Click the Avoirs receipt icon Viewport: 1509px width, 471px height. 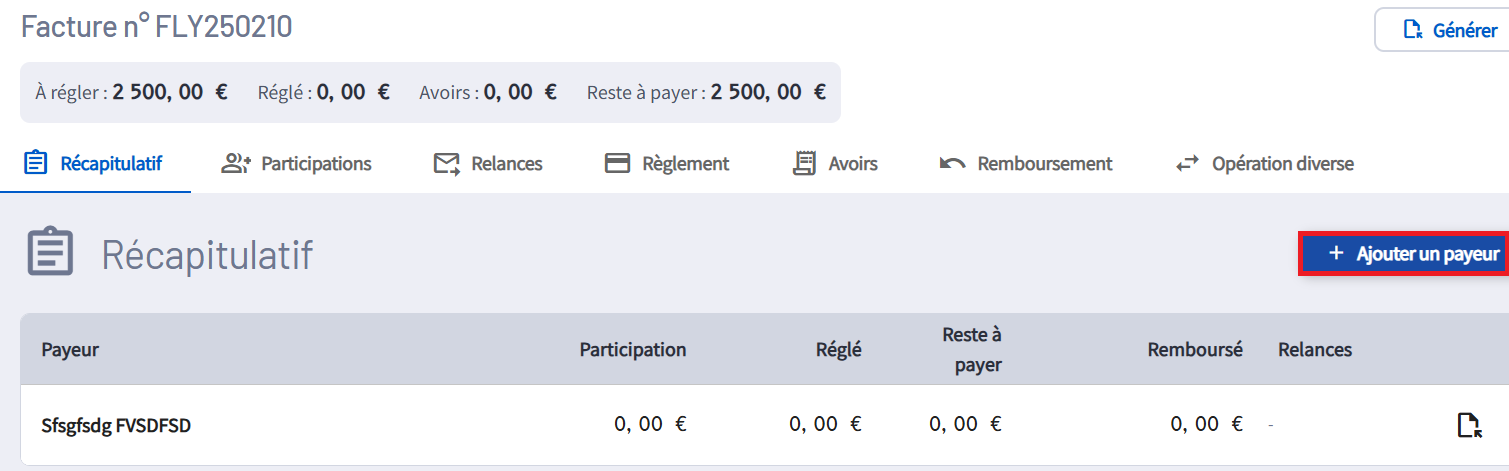803,164
